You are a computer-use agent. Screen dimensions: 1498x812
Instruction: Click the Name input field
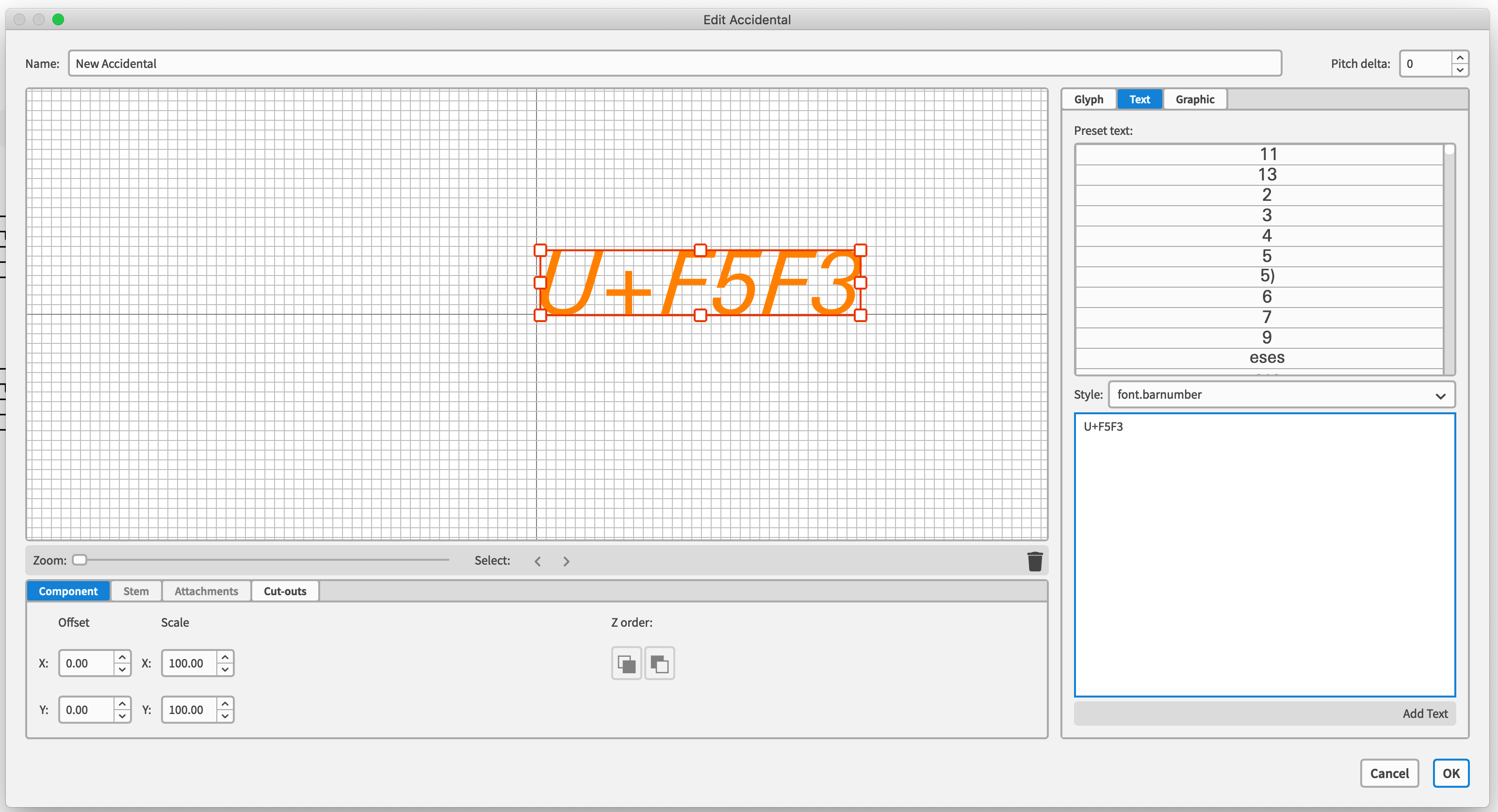(675, 64)
